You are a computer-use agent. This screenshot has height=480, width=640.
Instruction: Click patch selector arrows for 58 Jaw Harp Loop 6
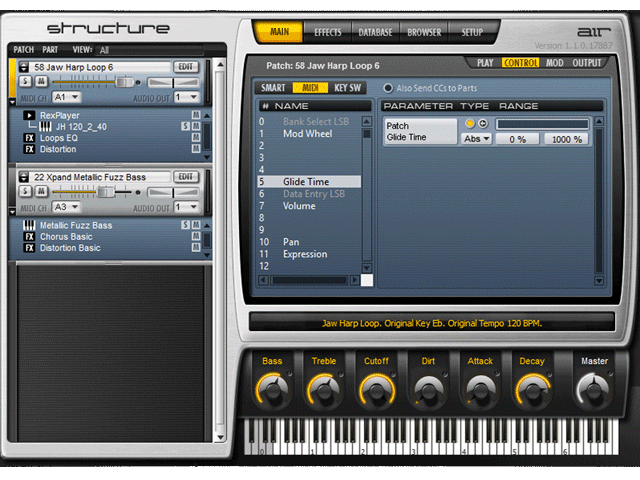tap(24, 67)
